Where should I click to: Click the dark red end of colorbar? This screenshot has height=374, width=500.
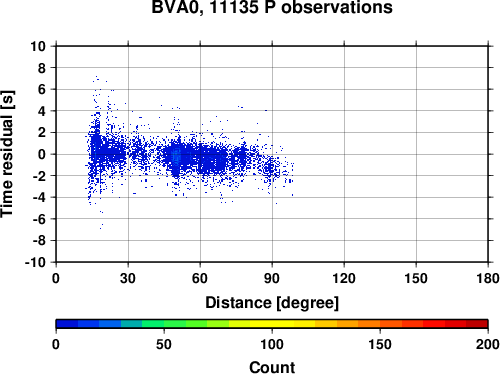coord(477,324)
